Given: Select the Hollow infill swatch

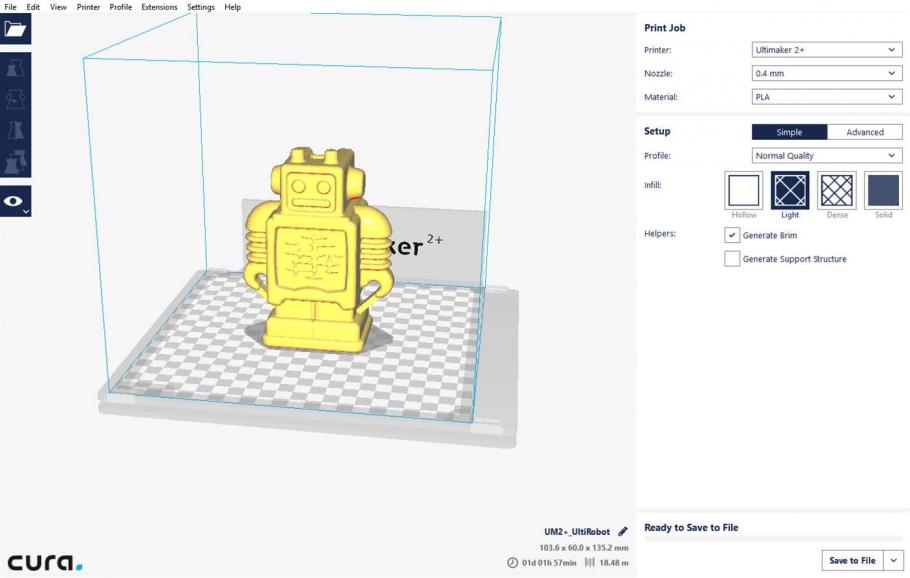Looking at the screenshot, I should tap(743, 190).
